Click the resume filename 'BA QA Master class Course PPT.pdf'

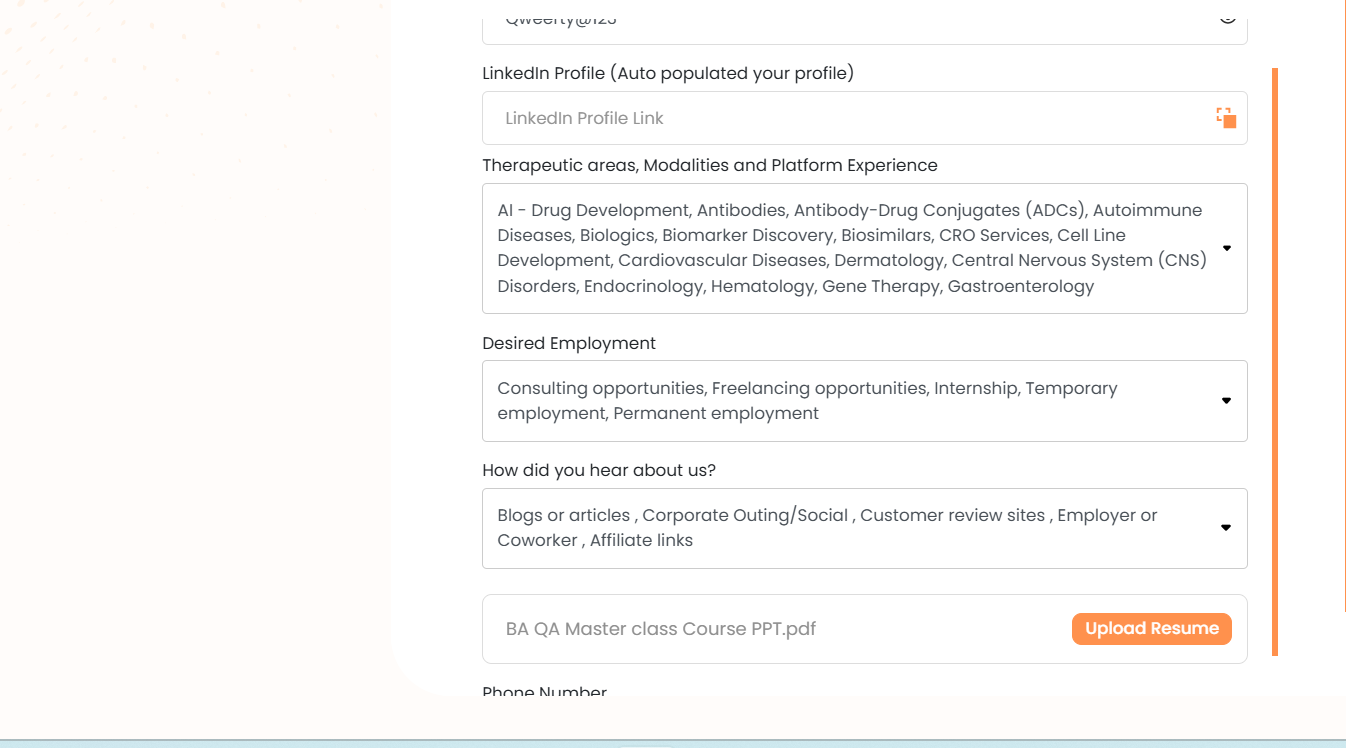(661, 629)
